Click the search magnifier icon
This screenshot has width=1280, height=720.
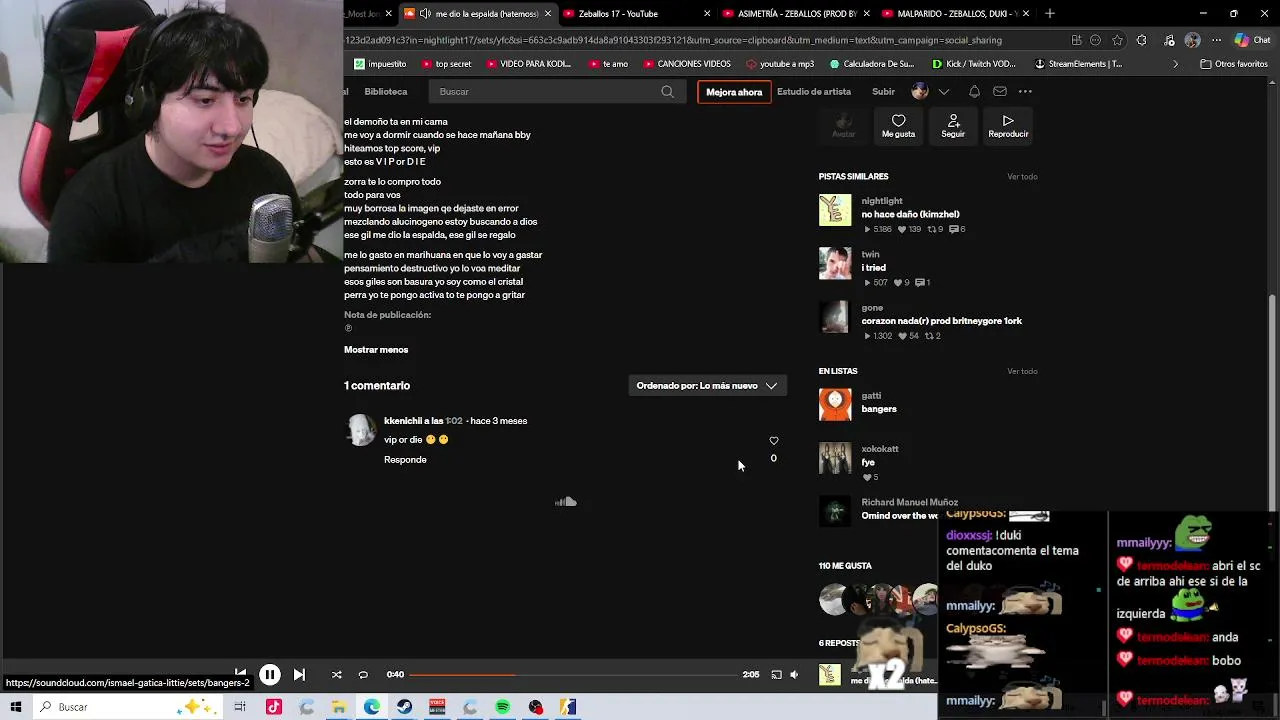(667, 92)
